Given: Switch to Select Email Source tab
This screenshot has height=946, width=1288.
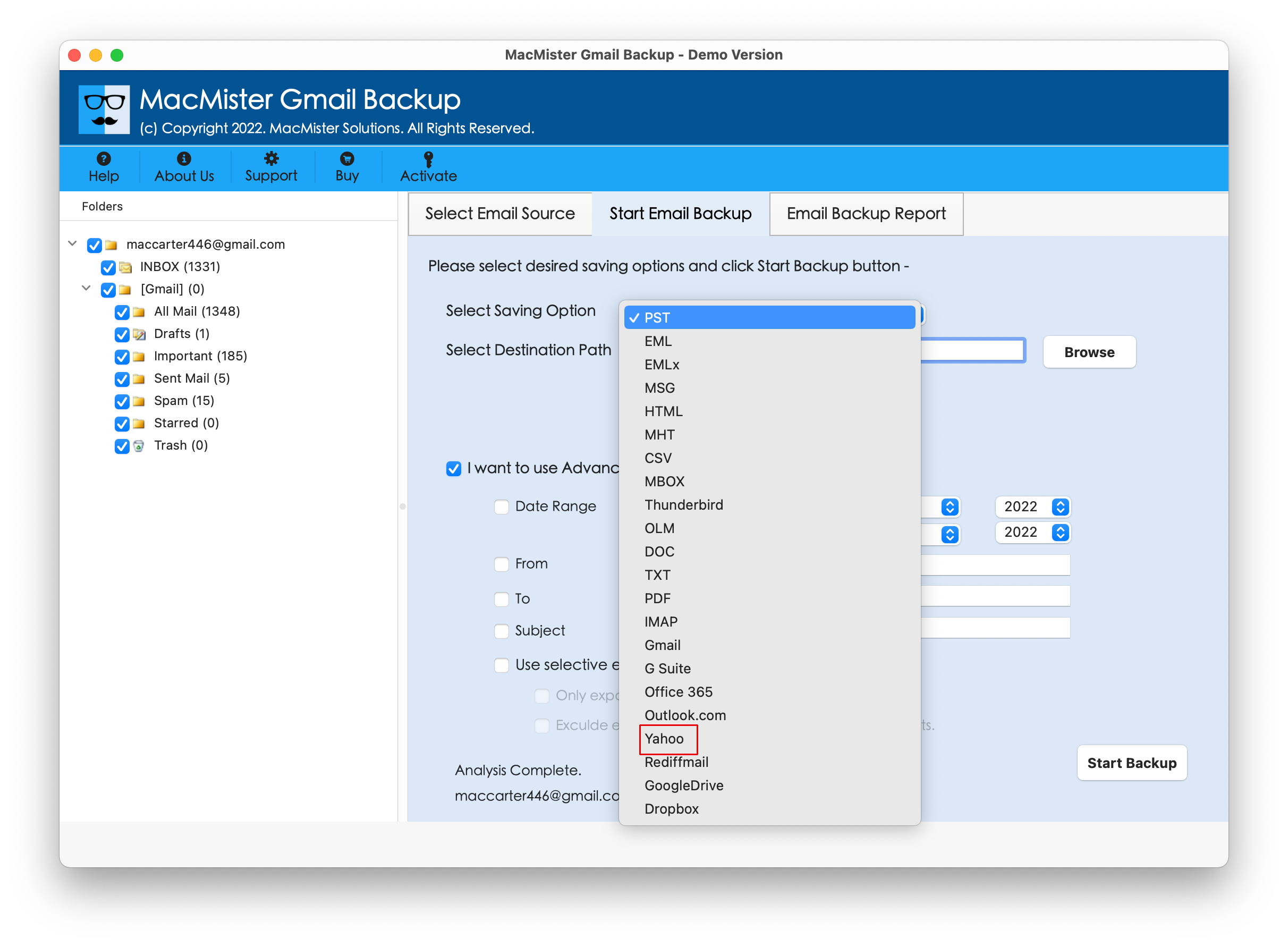Looking at the screenshot, I should [500, 213].
